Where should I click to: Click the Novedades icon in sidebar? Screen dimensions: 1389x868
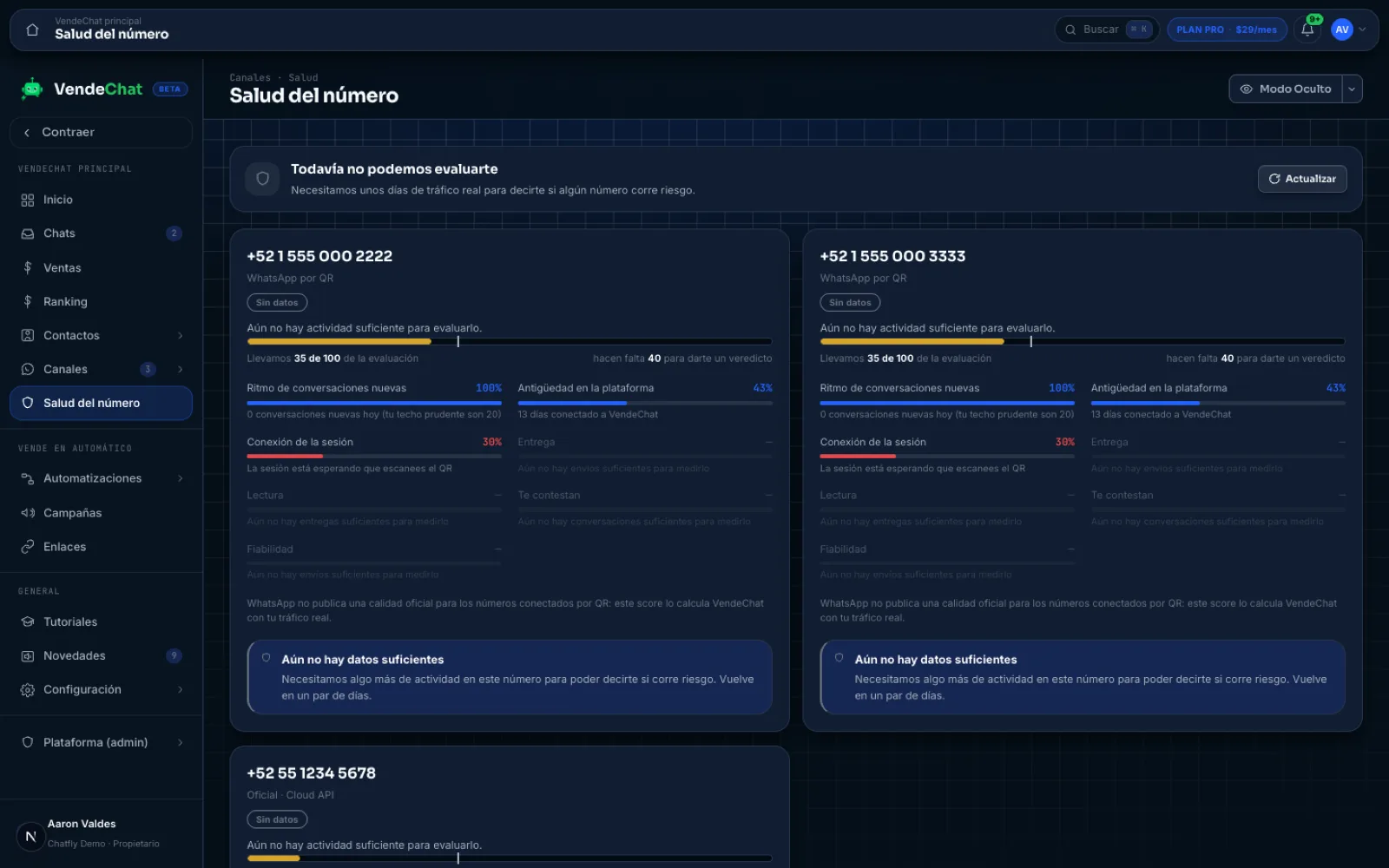28,655
